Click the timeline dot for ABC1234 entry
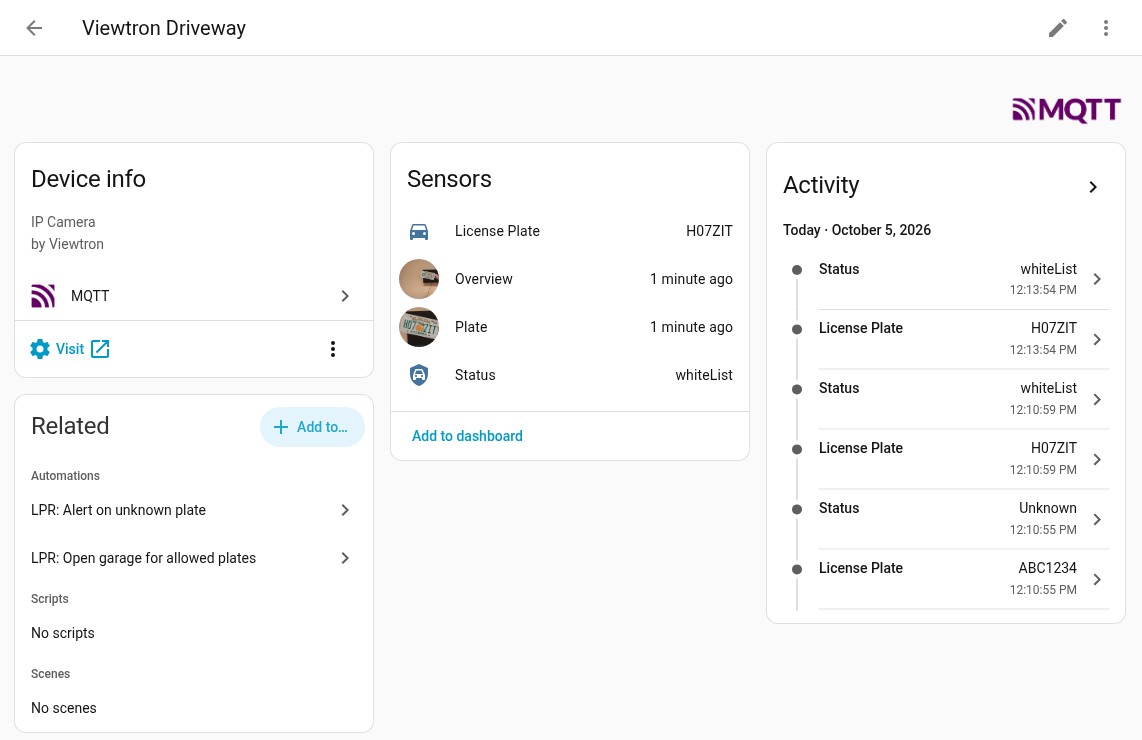Viewport: 1142px width, 740px height. 797,570
